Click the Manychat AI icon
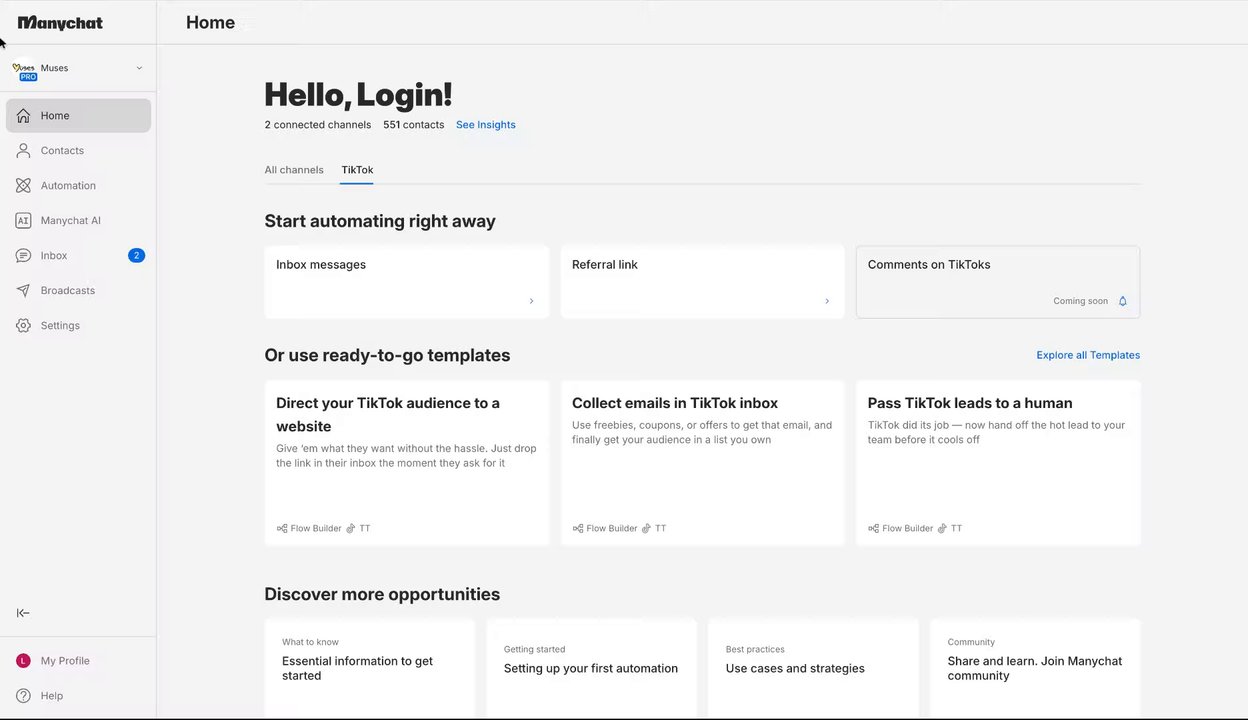 [23, 221]
